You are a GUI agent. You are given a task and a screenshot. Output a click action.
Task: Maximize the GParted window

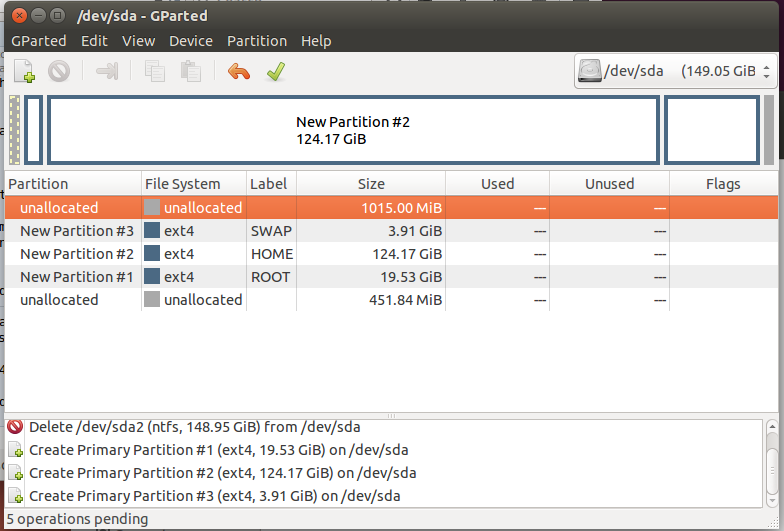coord(58,16)
